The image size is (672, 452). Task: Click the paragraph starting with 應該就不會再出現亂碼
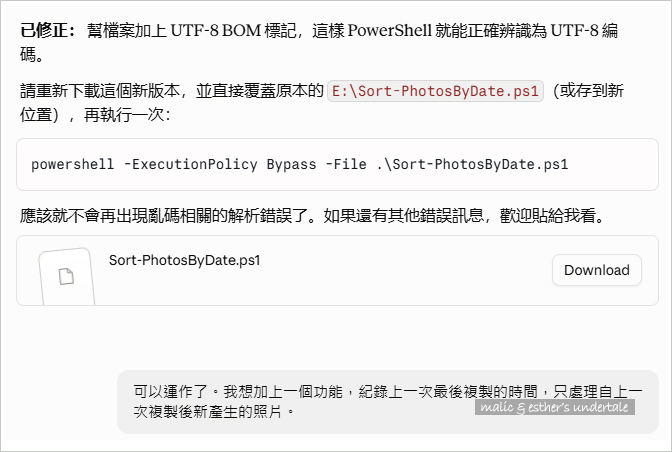point(312,216)
